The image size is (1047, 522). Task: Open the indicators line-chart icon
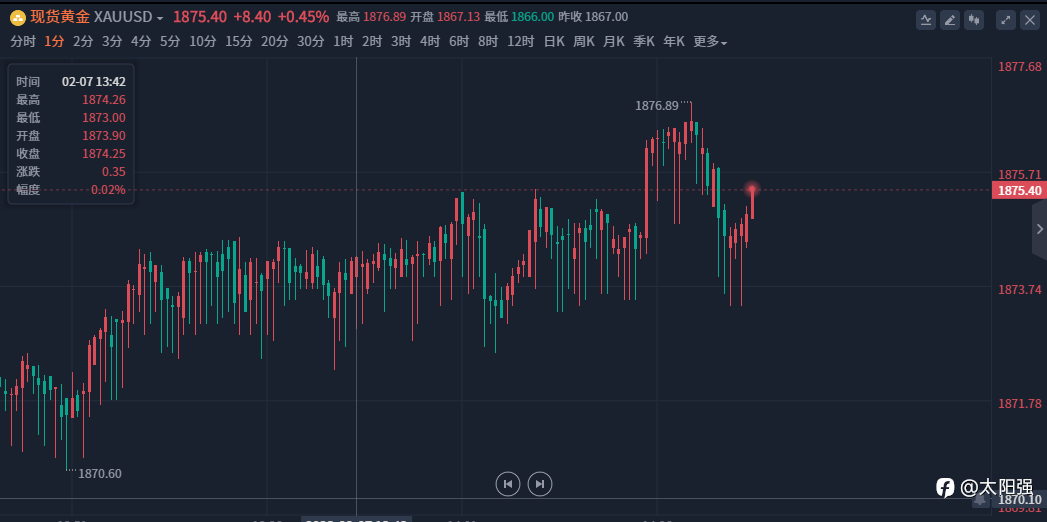926,19
